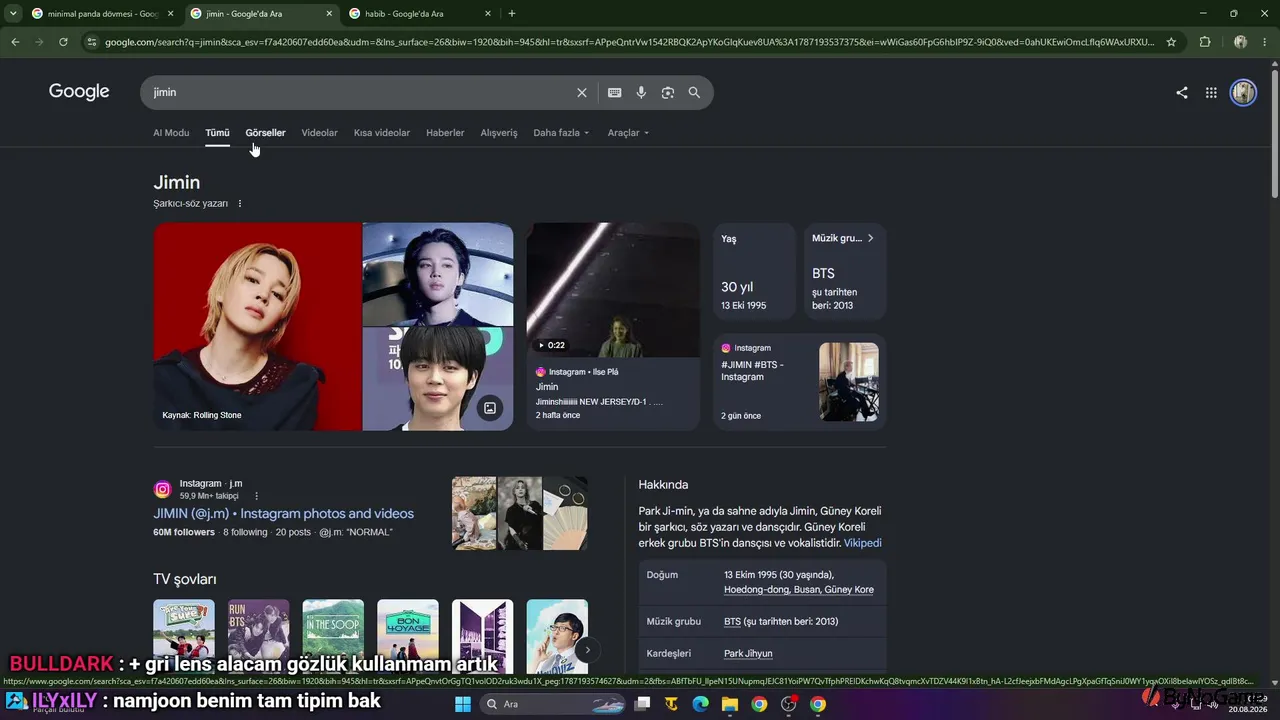This screenshot has height=720, width=1280.
Task: Share this search results page
Action: [1182, 92]
